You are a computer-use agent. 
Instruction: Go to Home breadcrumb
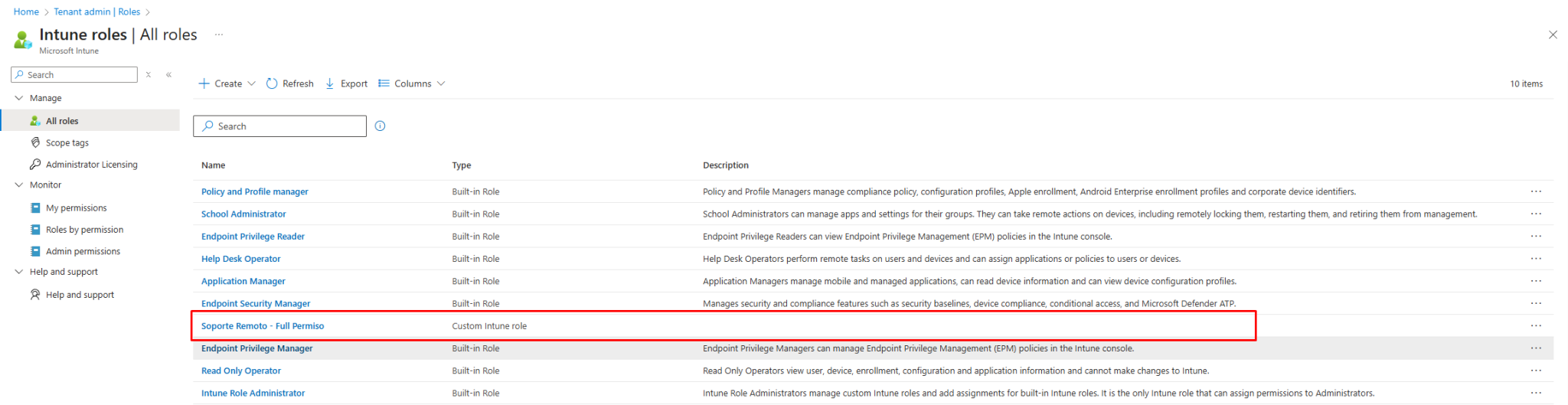pos(26,11)
